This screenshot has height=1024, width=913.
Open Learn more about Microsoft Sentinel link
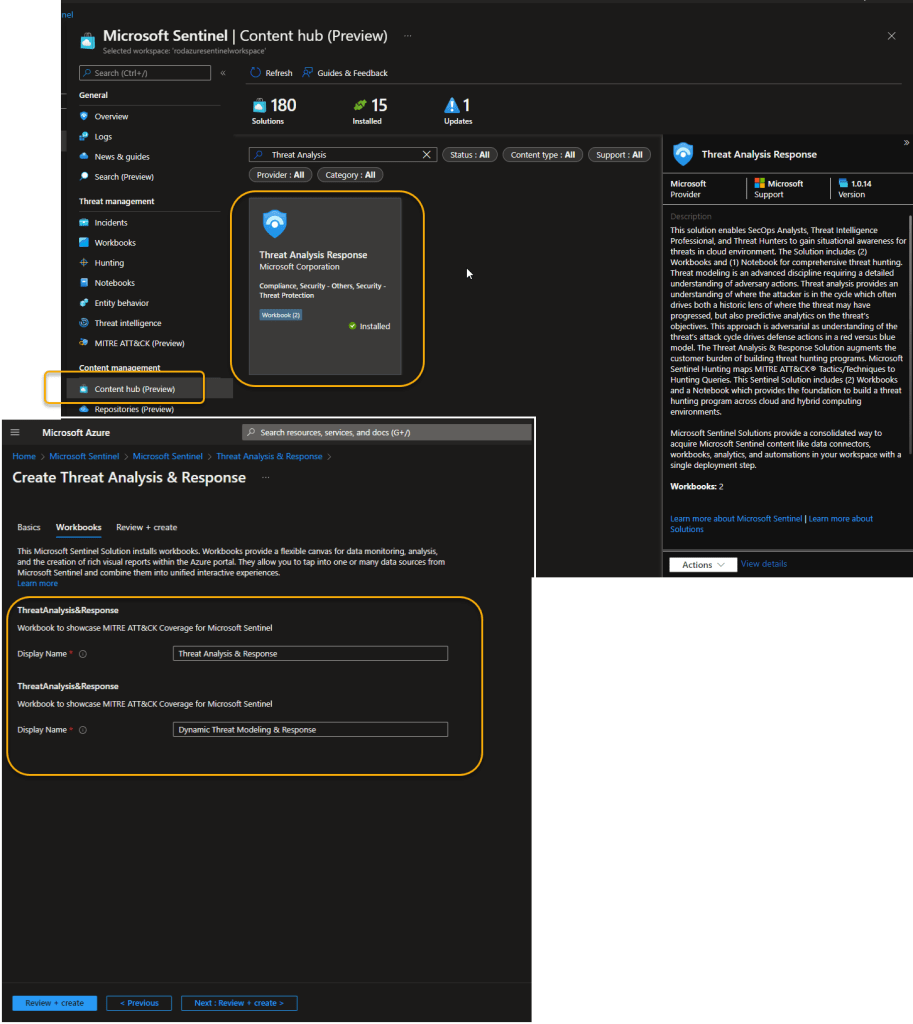pos(736,519)
